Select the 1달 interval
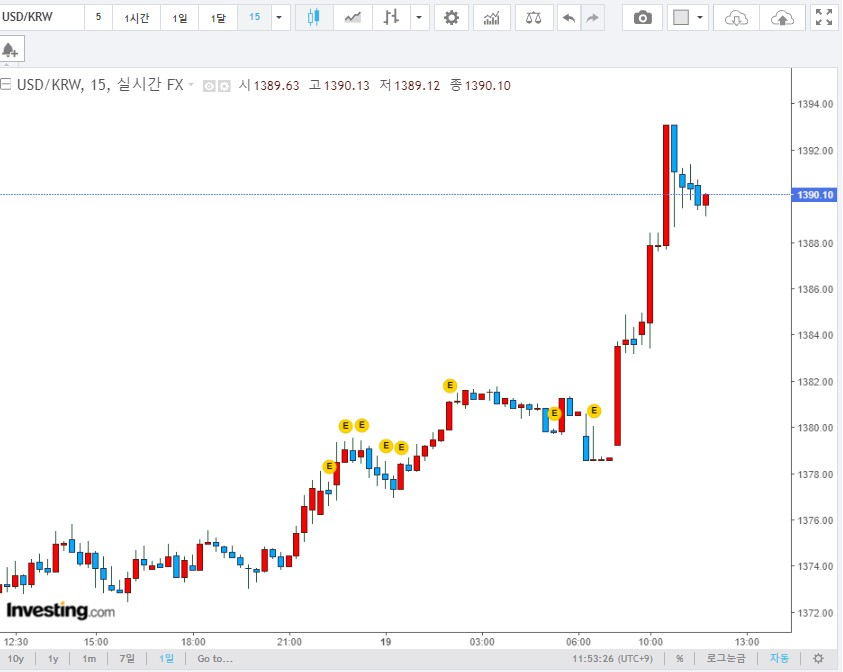 click(218, 18)
